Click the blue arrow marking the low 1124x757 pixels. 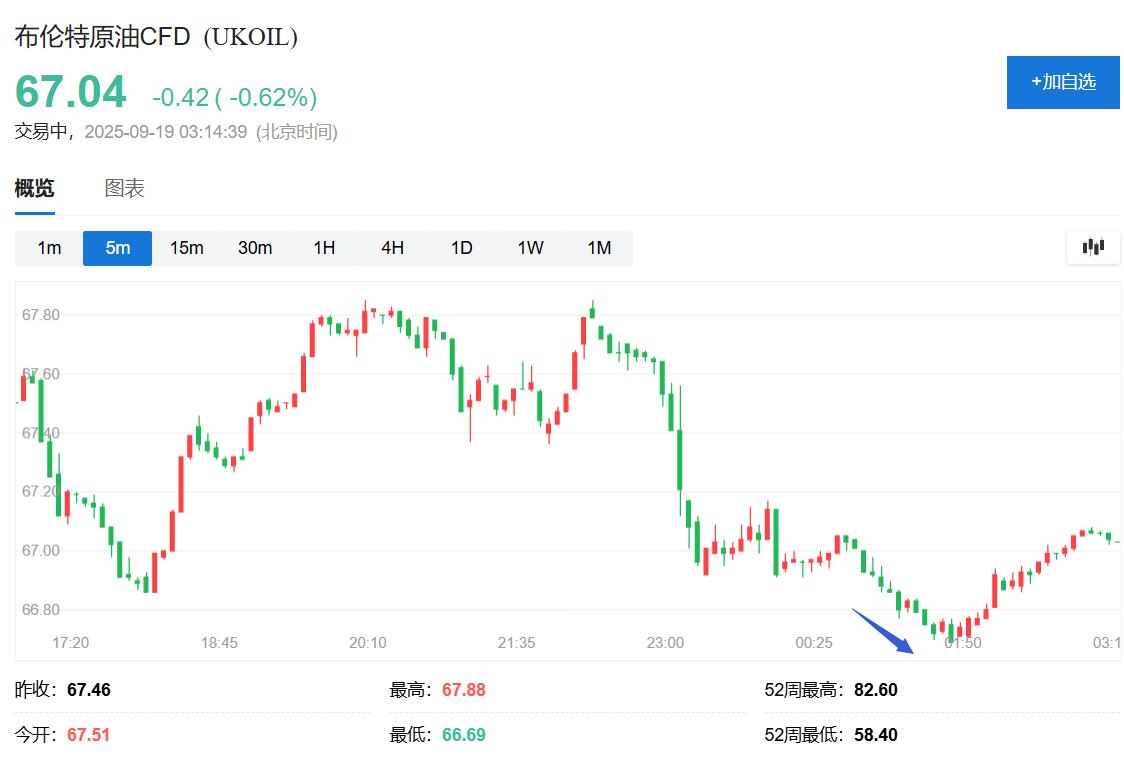point(884,630)
